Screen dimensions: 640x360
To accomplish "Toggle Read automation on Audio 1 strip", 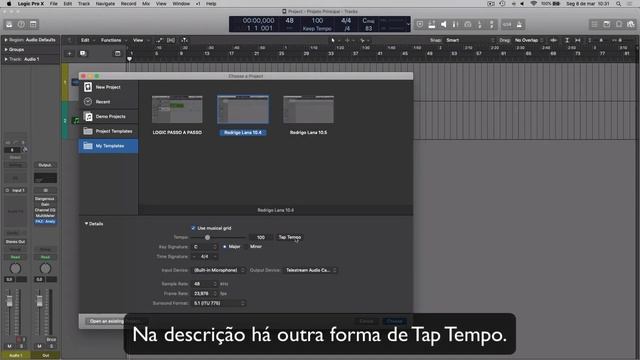I will (16, 257).
